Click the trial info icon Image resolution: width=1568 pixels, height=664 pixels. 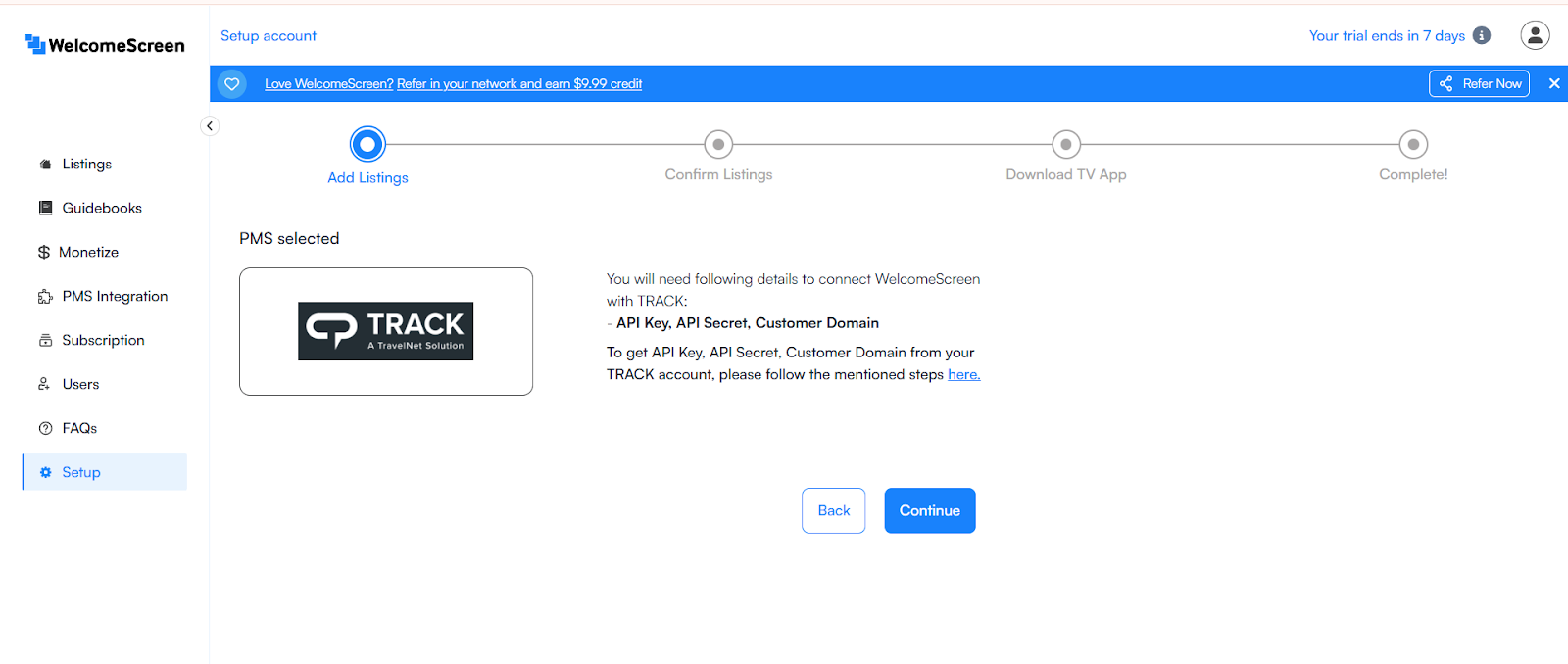[x=1482, y=35]
